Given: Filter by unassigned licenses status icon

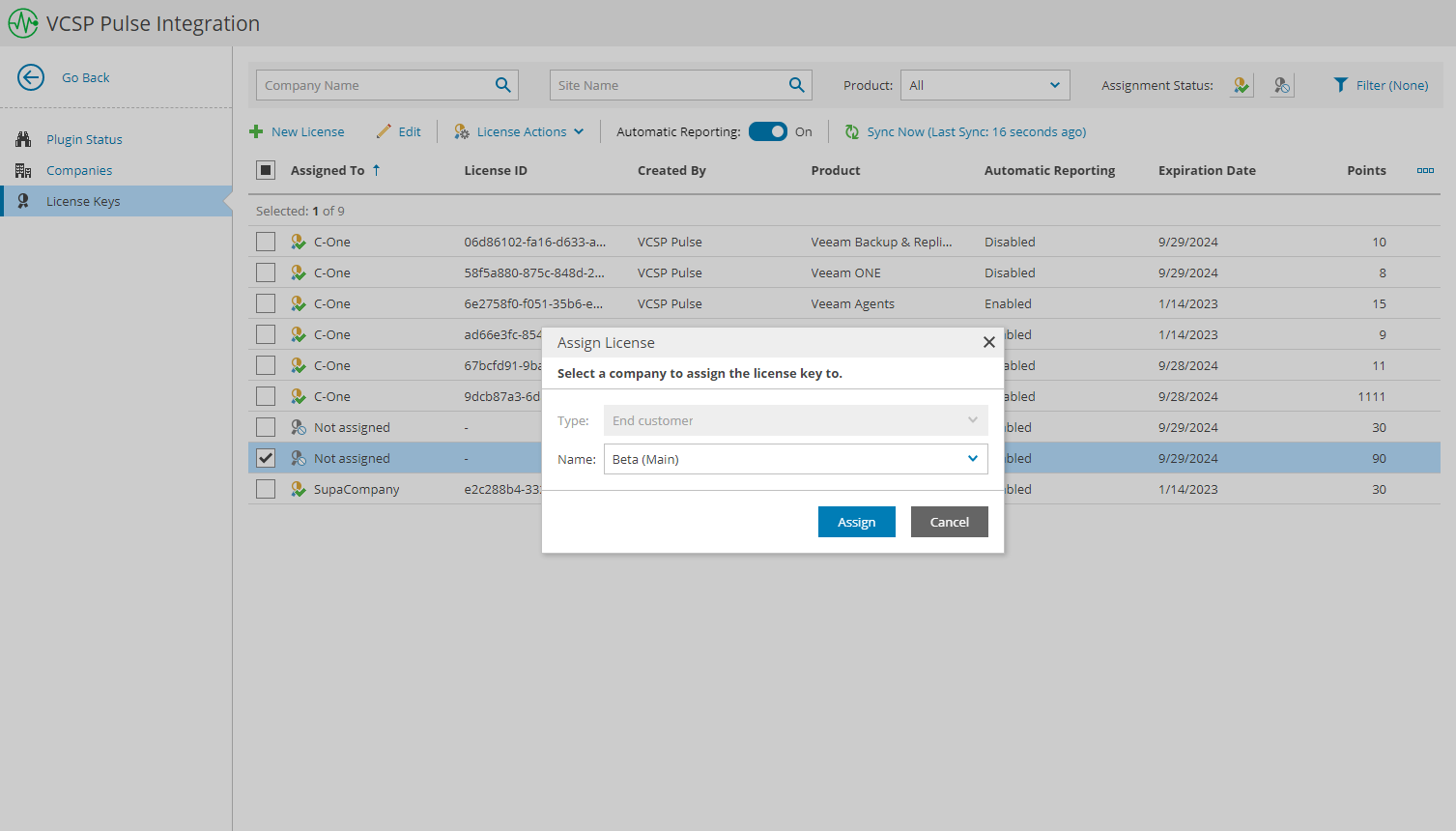Looking at the screenshot, I should (x=1281, y=85).
